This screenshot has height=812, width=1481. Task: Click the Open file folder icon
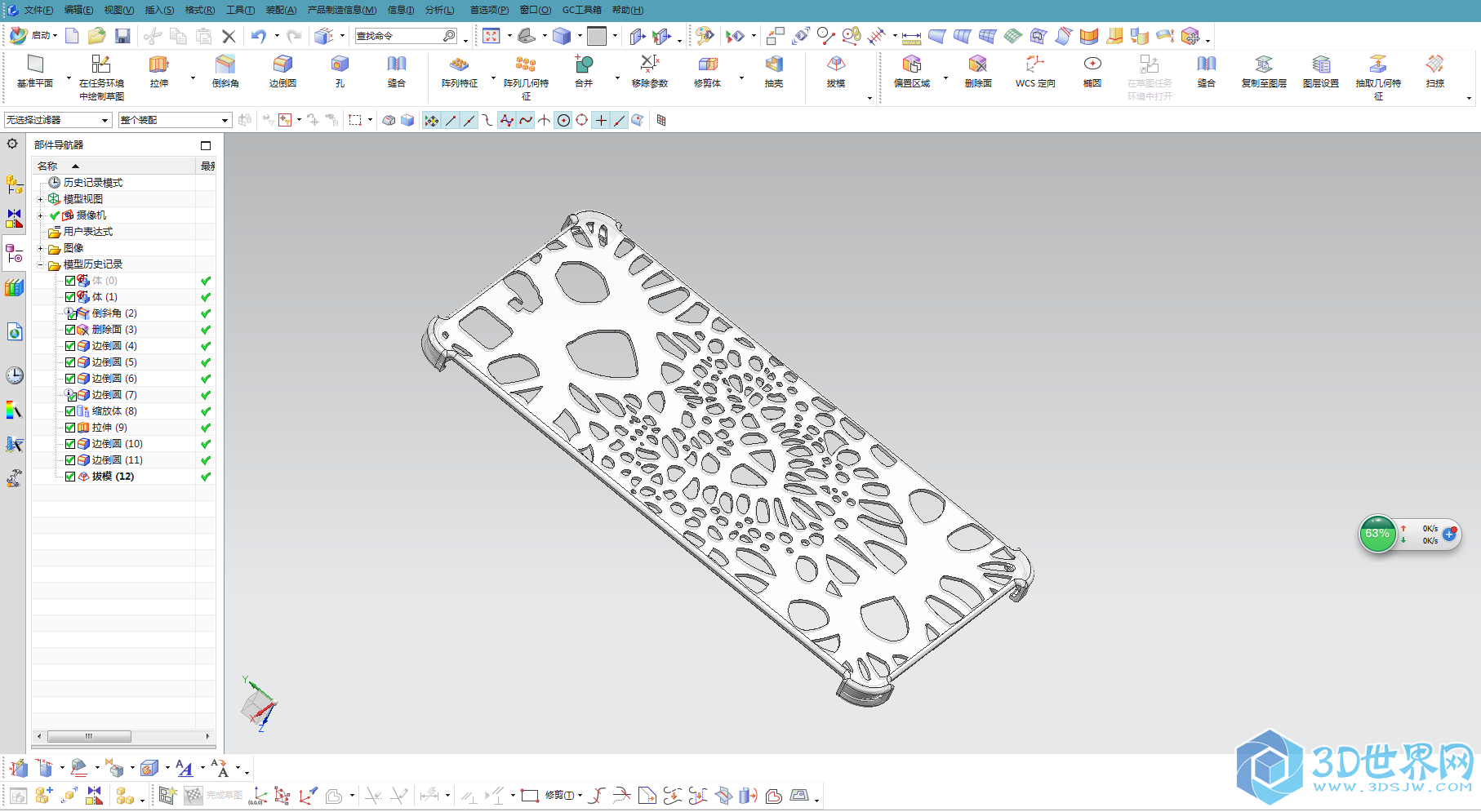[x=97, y=36]
